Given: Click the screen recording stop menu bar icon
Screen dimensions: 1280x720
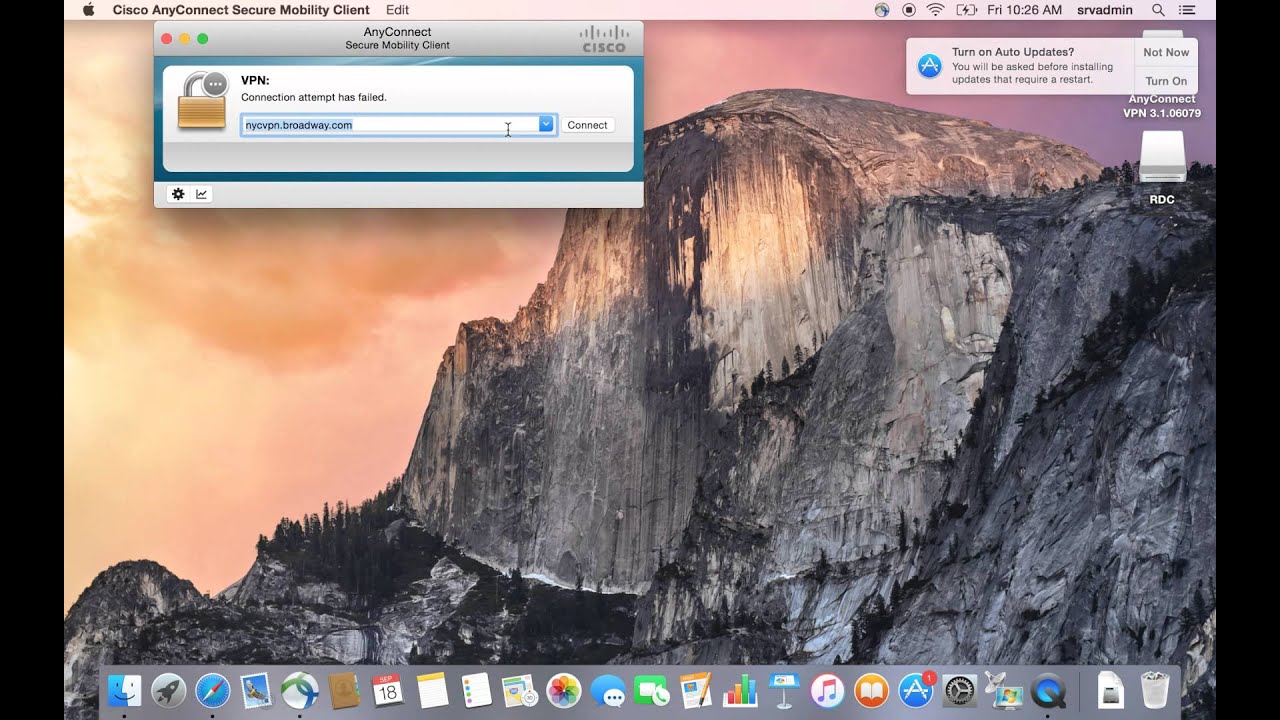Looking at the screenshot, I should pyautogui.click(x=909, y=10).
